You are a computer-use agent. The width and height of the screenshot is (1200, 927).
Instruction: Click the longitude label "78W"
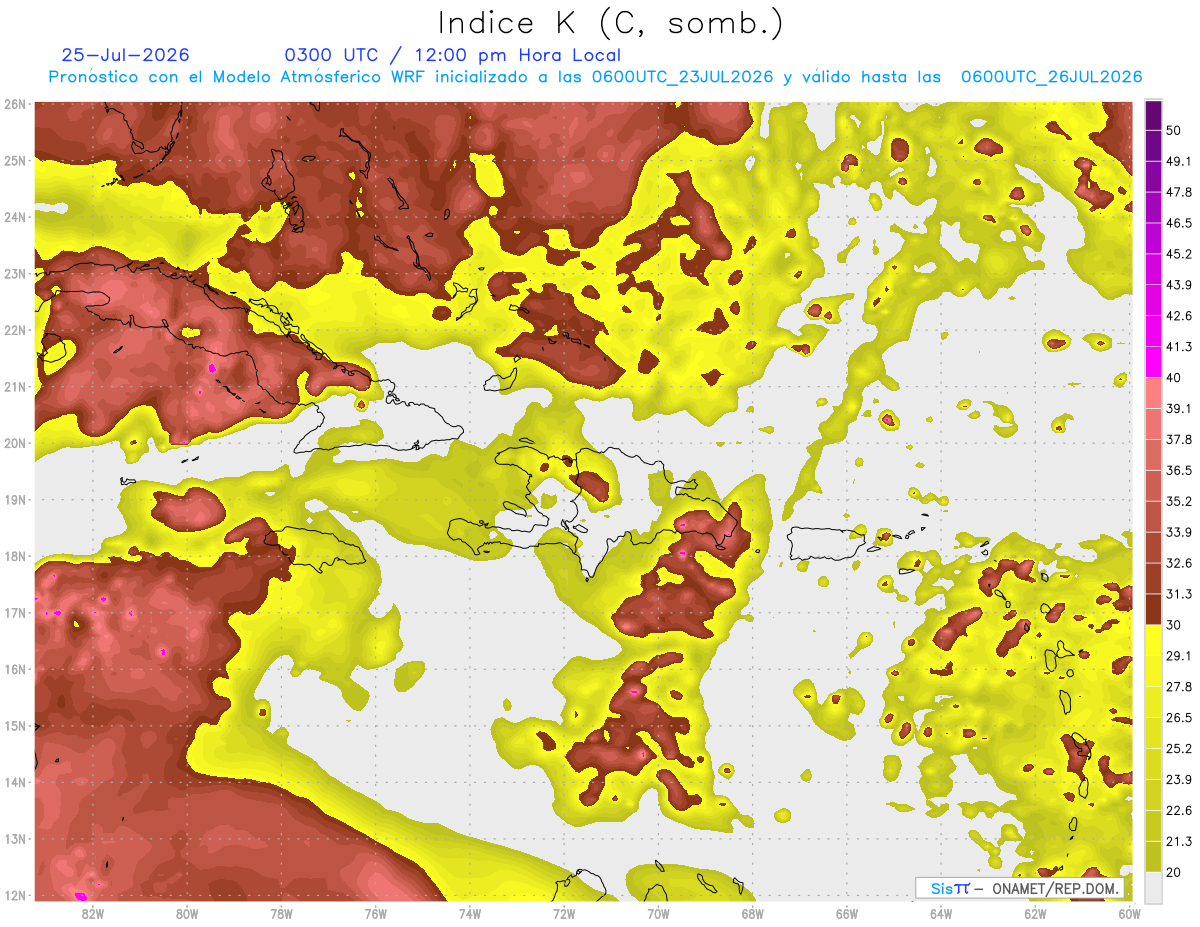click(x=281, y=913)
